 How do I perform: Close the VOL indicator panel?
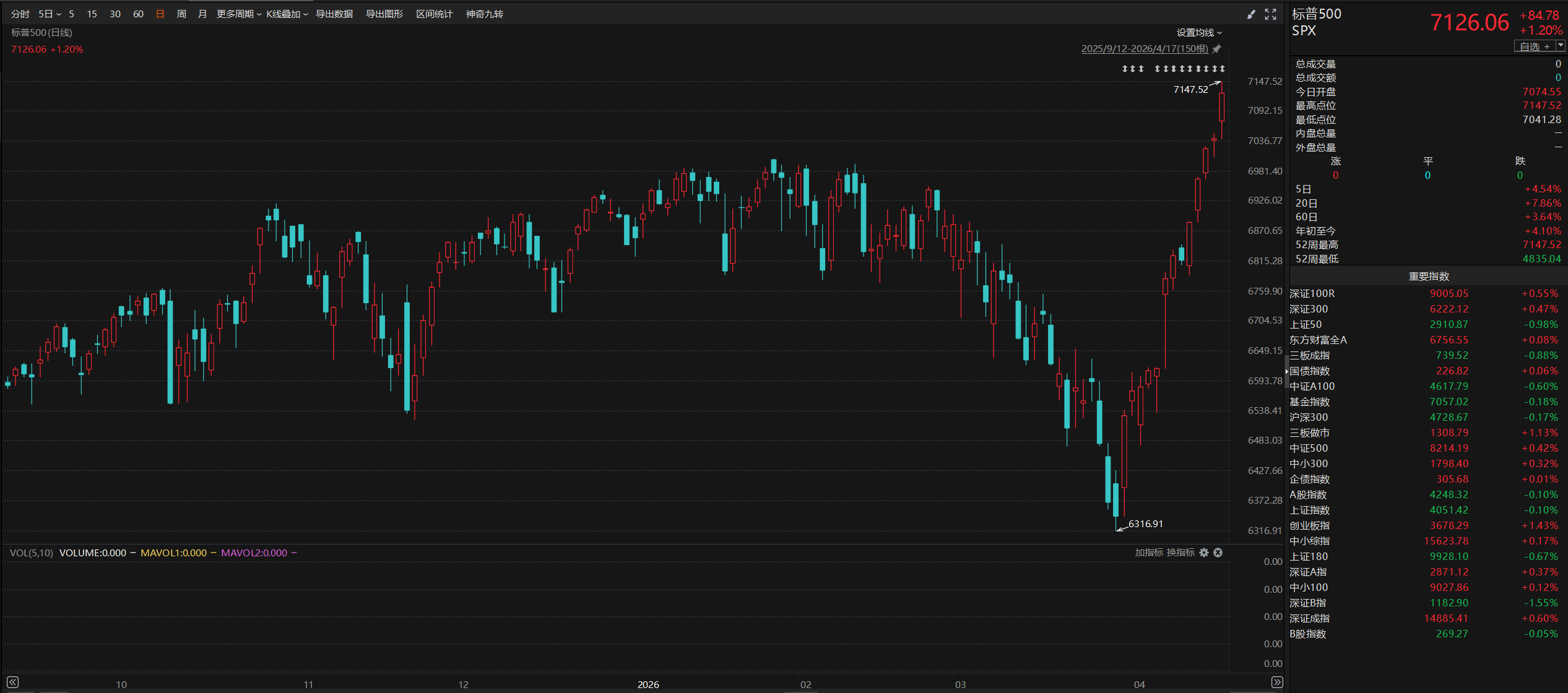click(1218, 553)
